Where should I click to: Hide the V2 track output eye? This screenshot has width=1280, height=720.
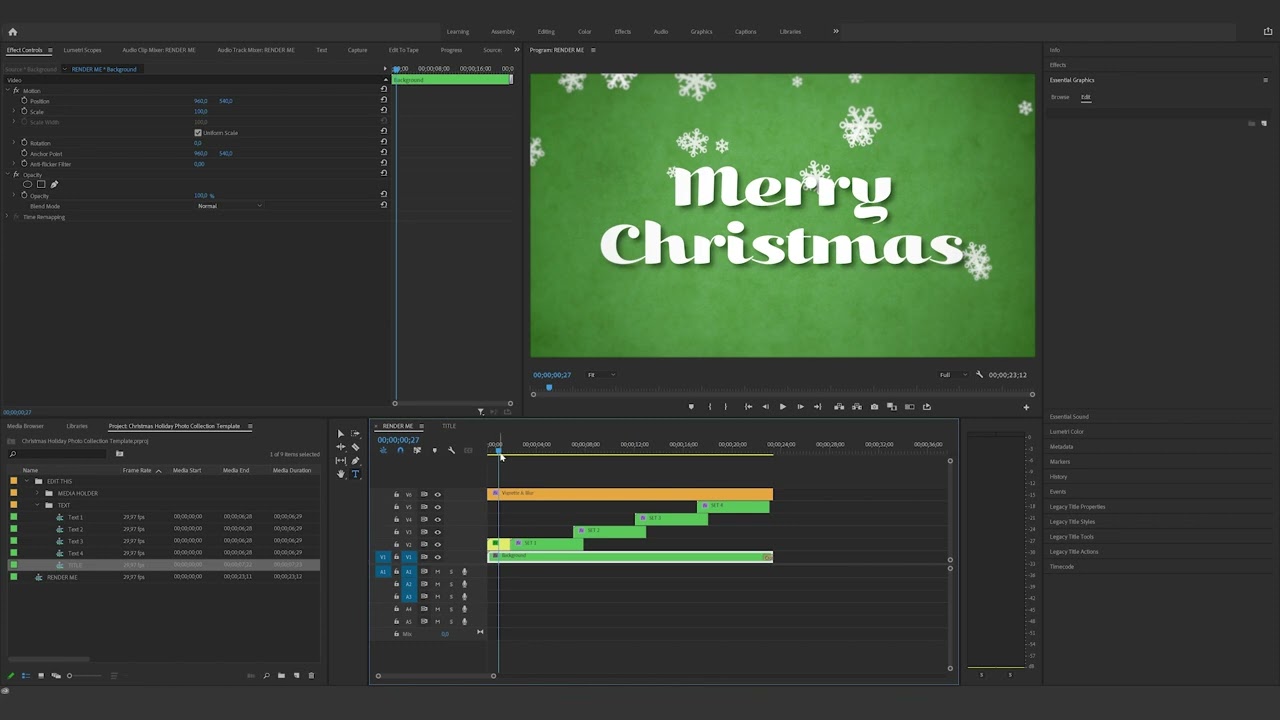[437, 545]
